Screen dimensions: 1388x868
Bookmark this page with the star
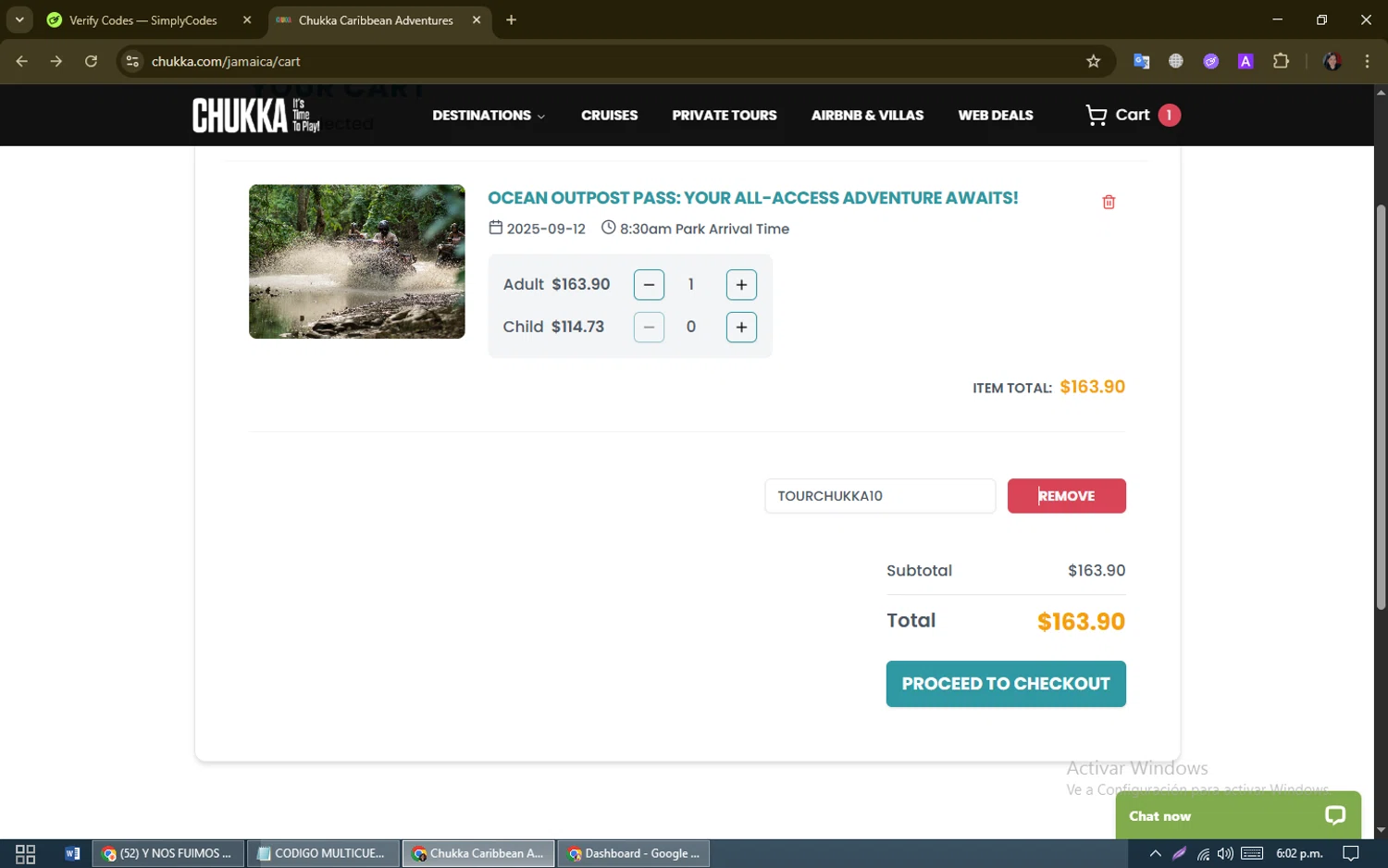[1093, 61]
